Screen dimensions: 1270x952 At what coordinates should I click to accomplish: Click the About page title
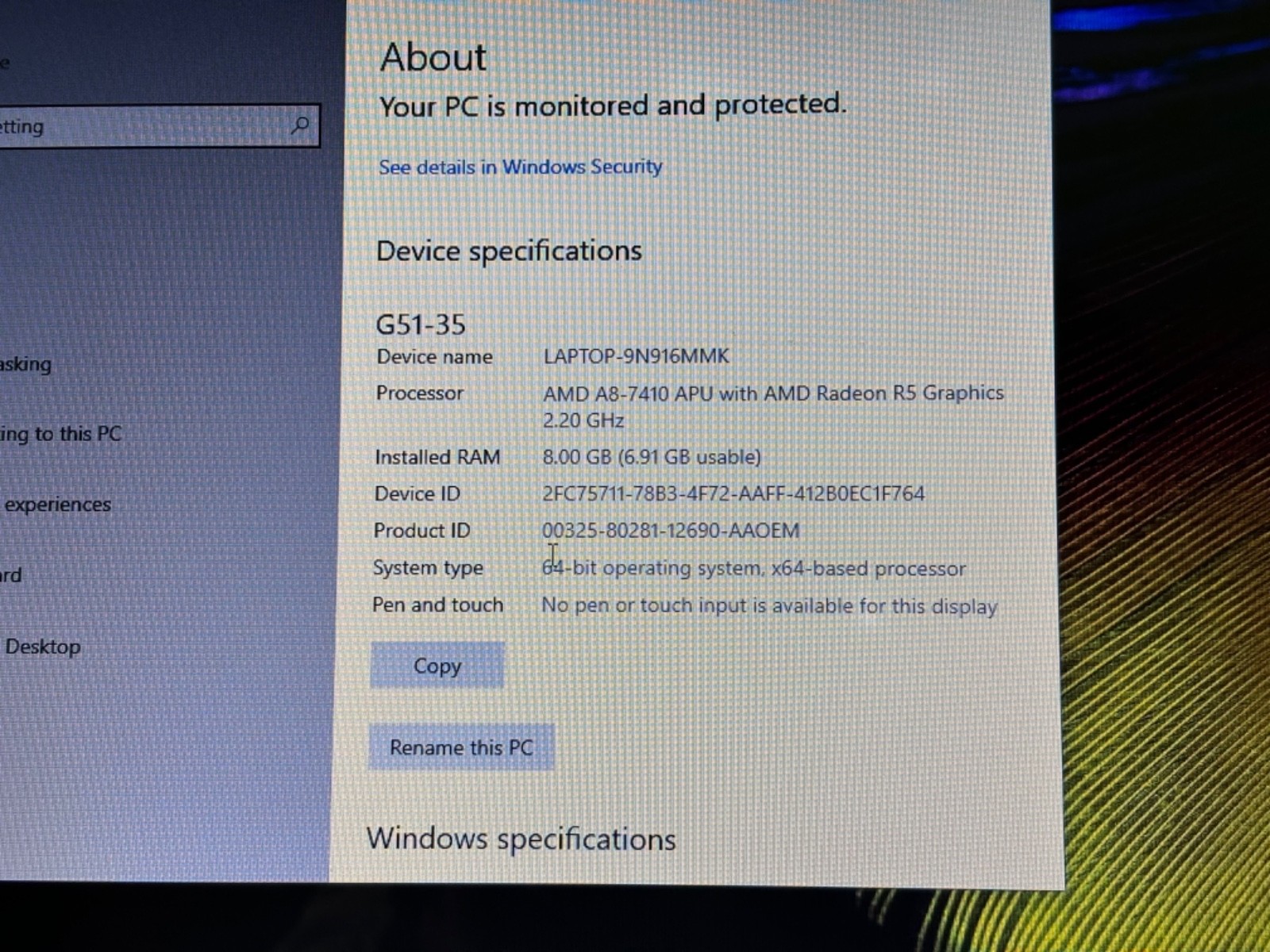[x=433, y=57]
